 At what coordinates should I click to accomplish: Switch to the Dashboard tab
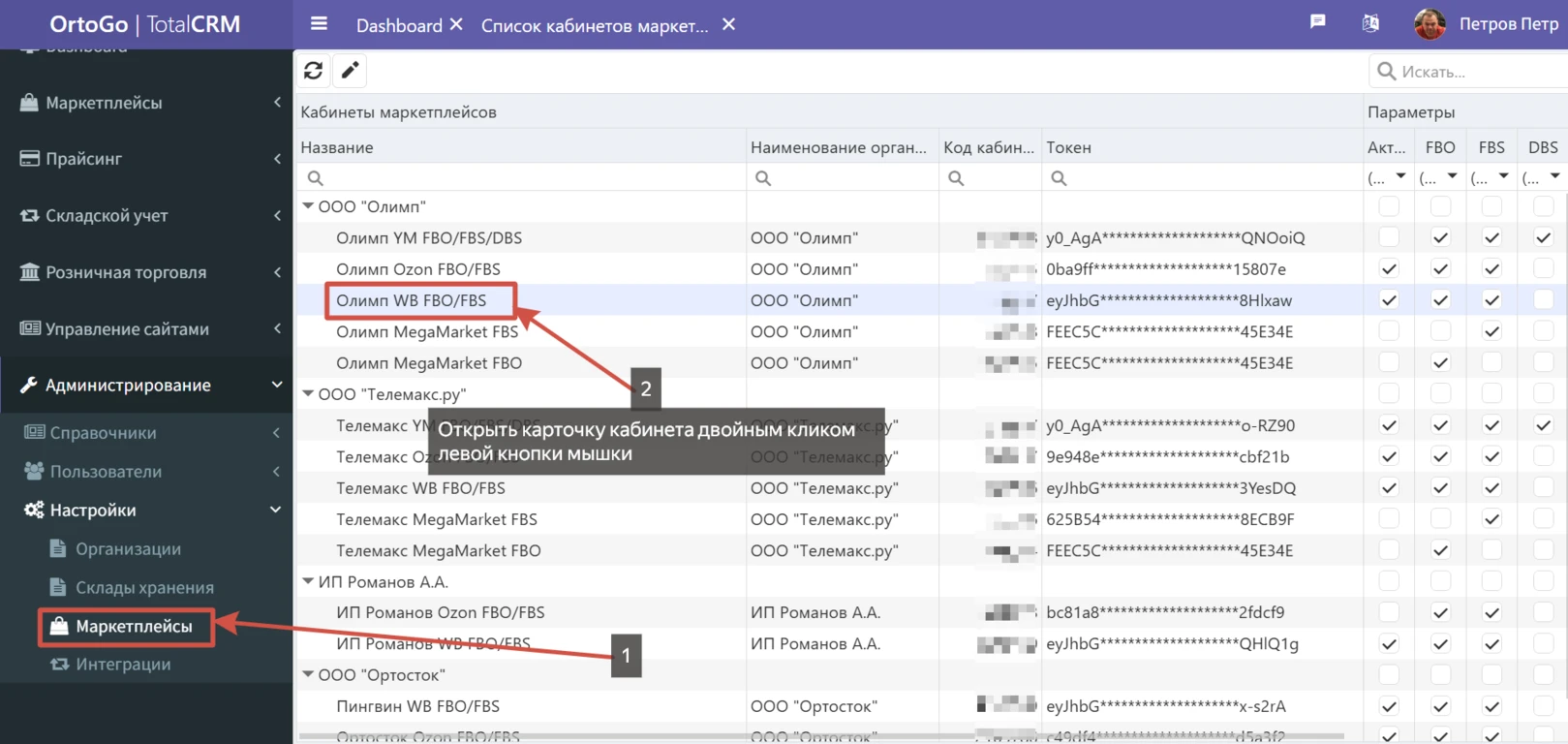click(398, 25)
